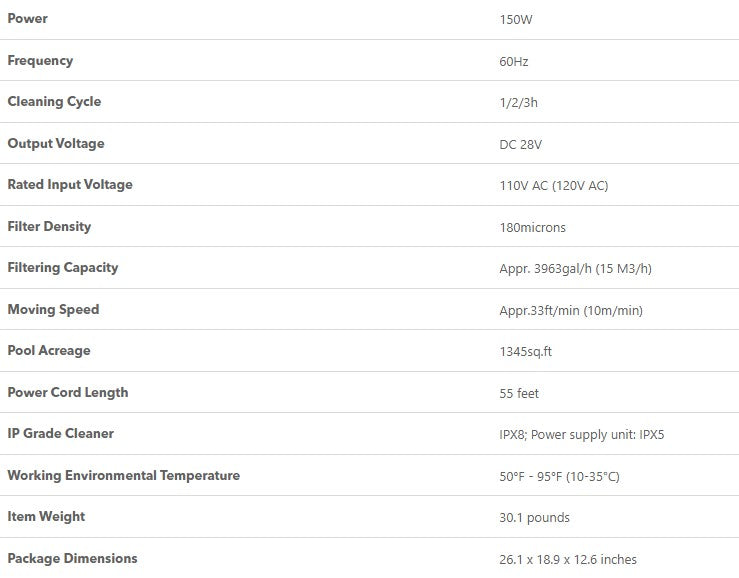Select the 180microns value

532,228
